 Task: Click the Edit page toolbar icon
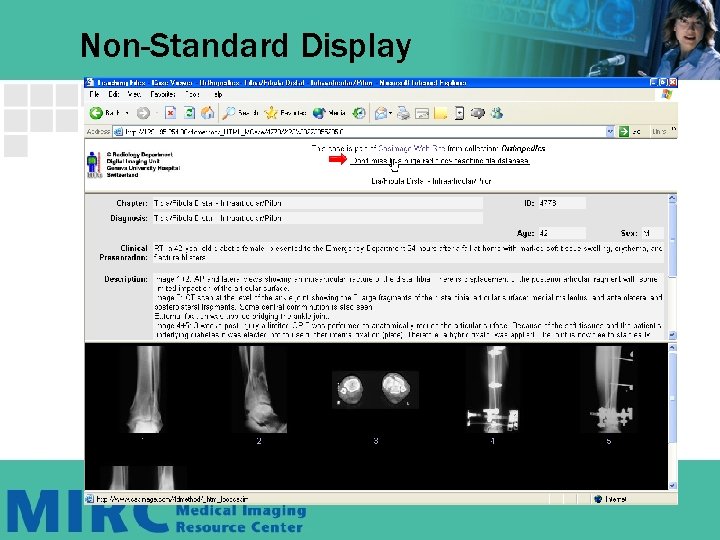tap(422, 113)
